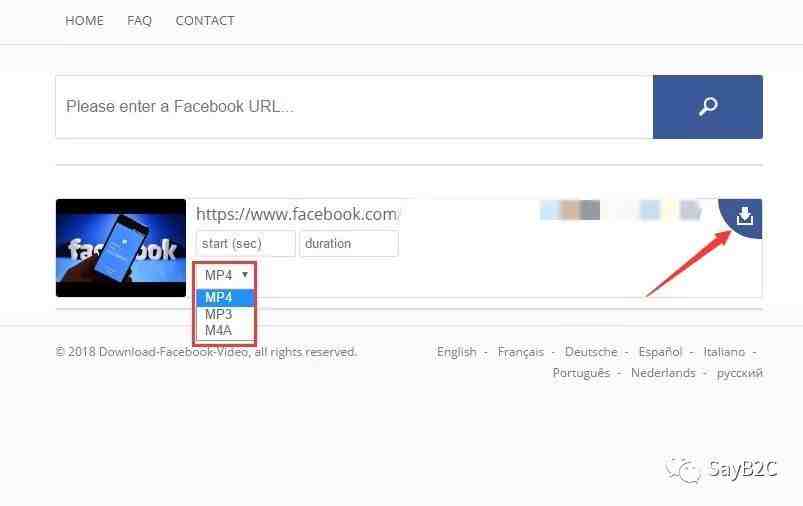803x506 pixels.
Task: Click the https://www.facebook.com video link text
Action: click(297, 214)
